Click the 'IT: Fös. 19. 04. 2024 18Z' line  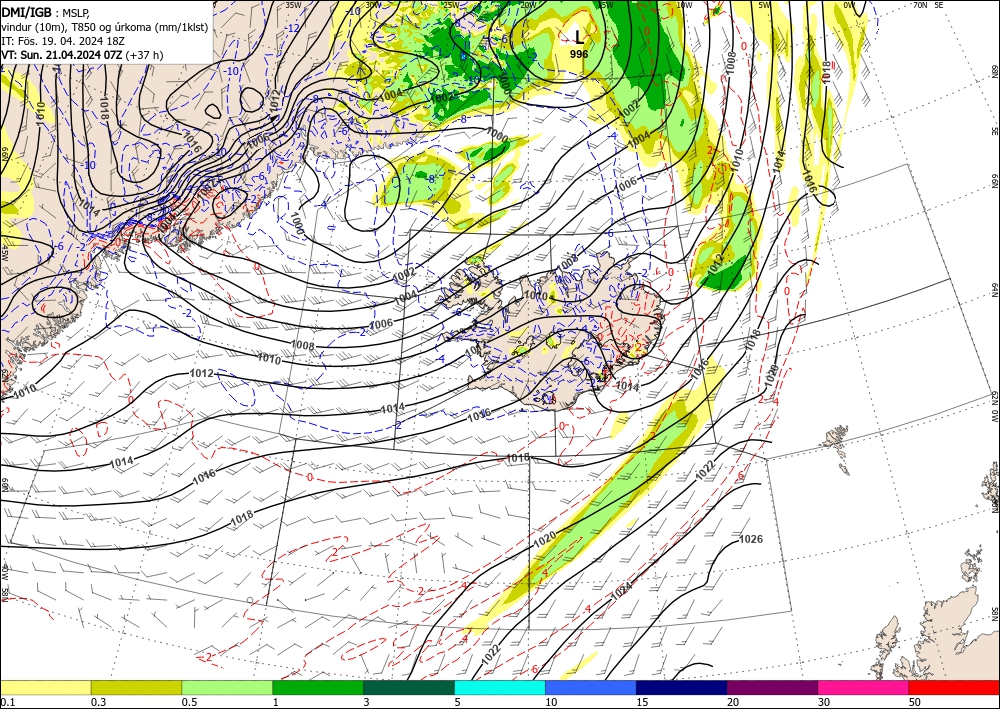tap(62, 41)
